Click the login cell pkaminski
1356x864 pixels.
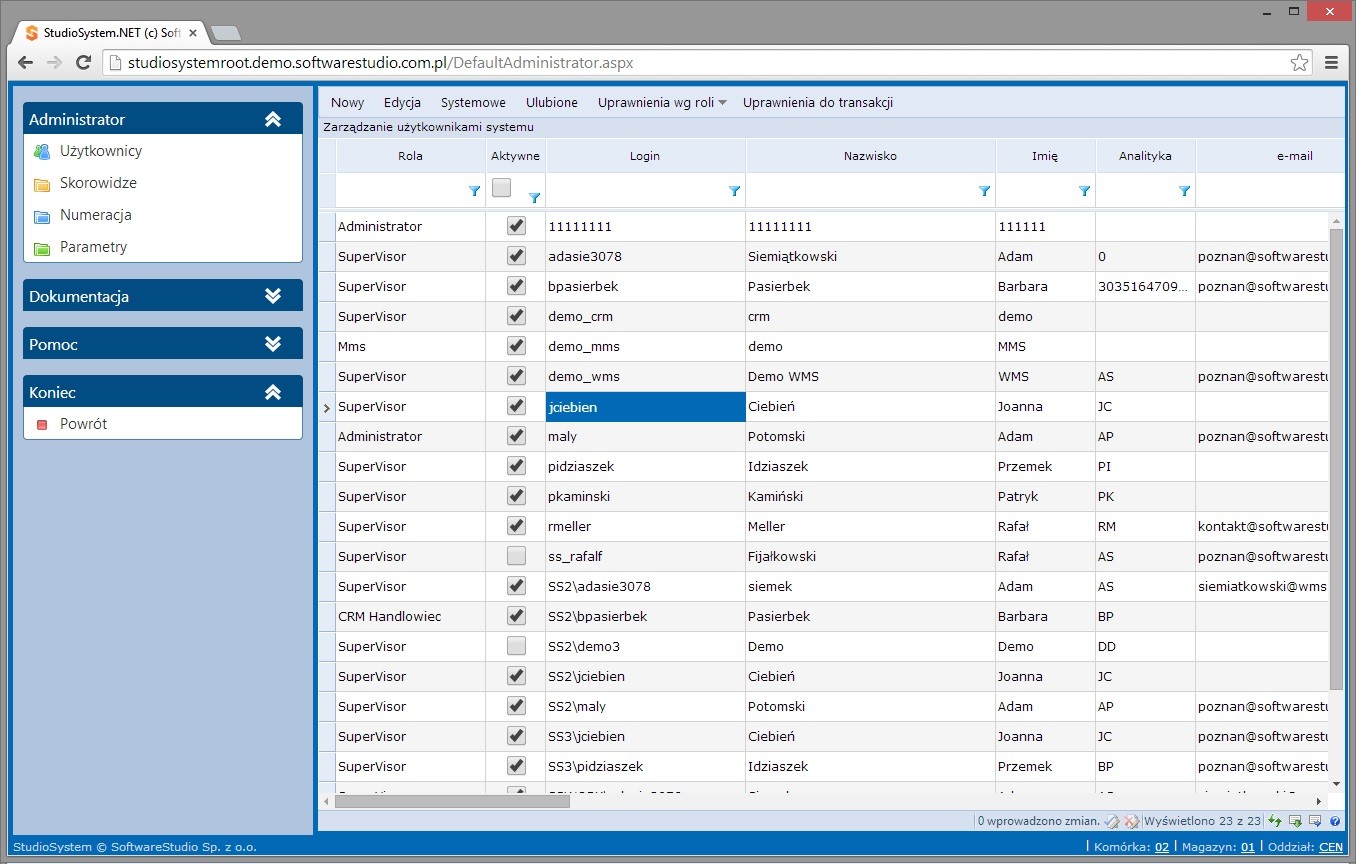645,496
